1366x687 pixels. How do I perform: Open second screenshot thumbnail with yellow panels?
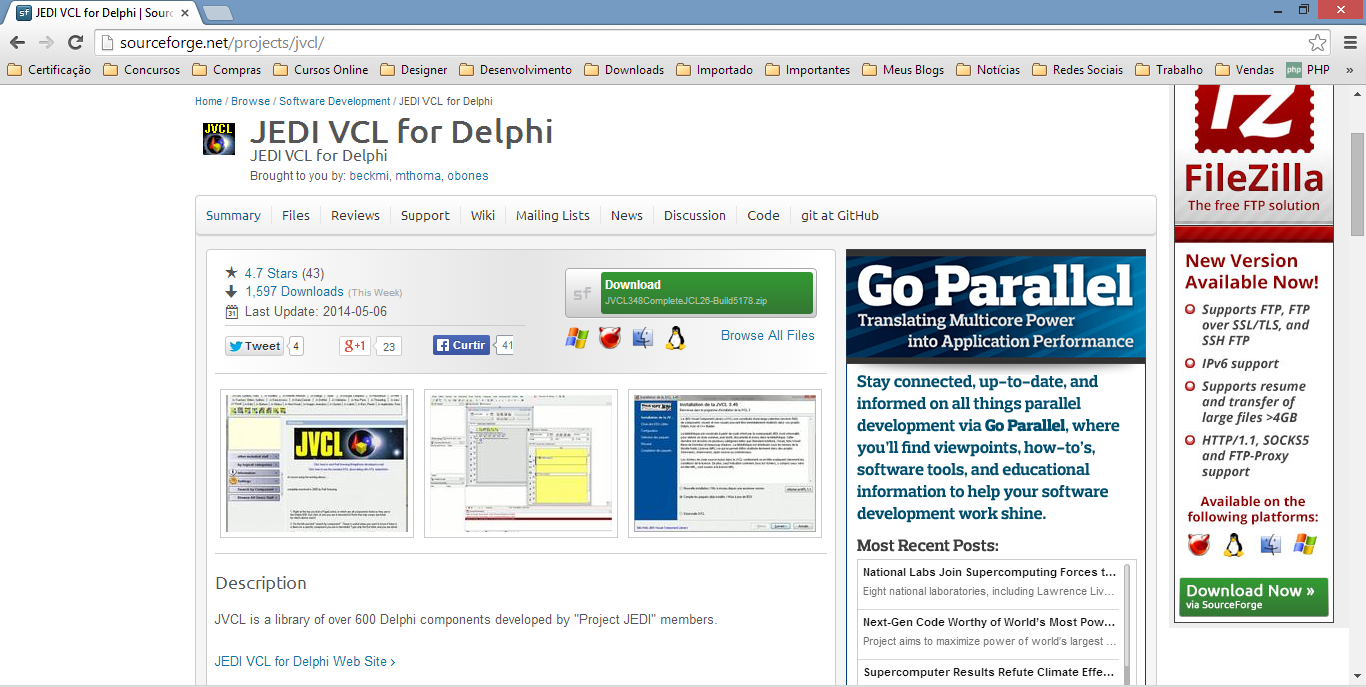pos(521,463)
